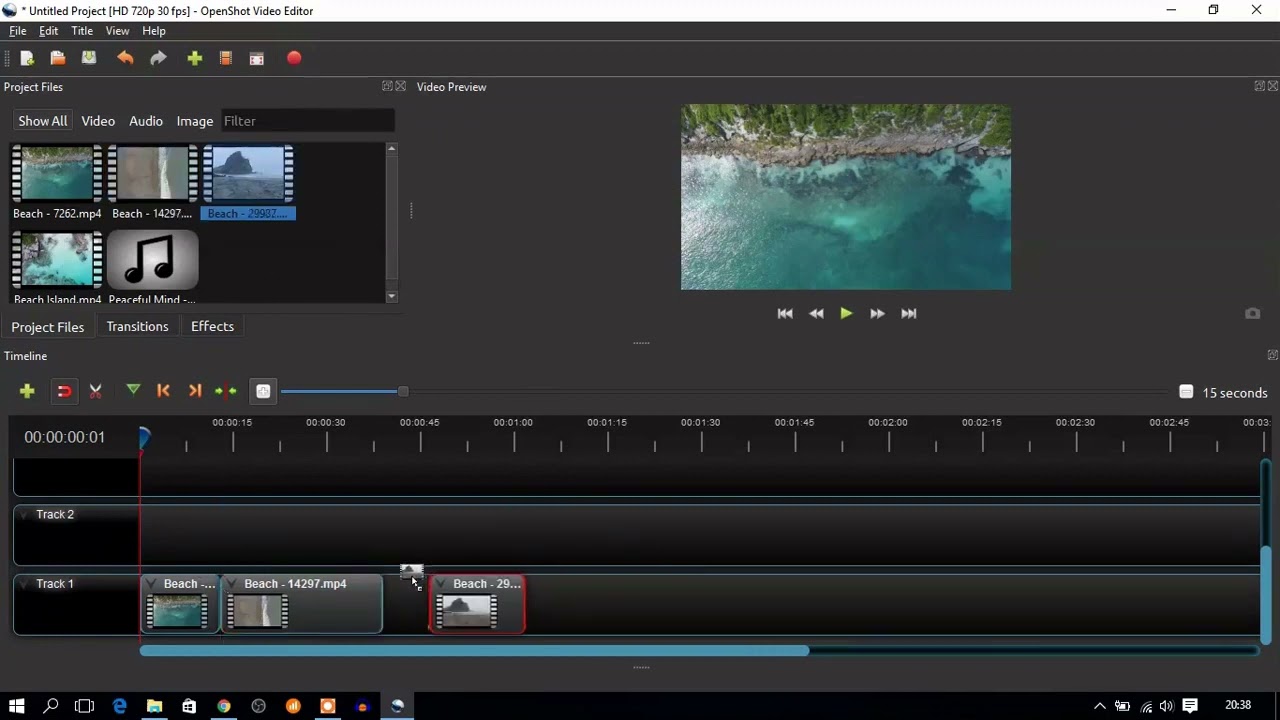
Task: Filter project files by Image
Action: [x=195, y=121]
